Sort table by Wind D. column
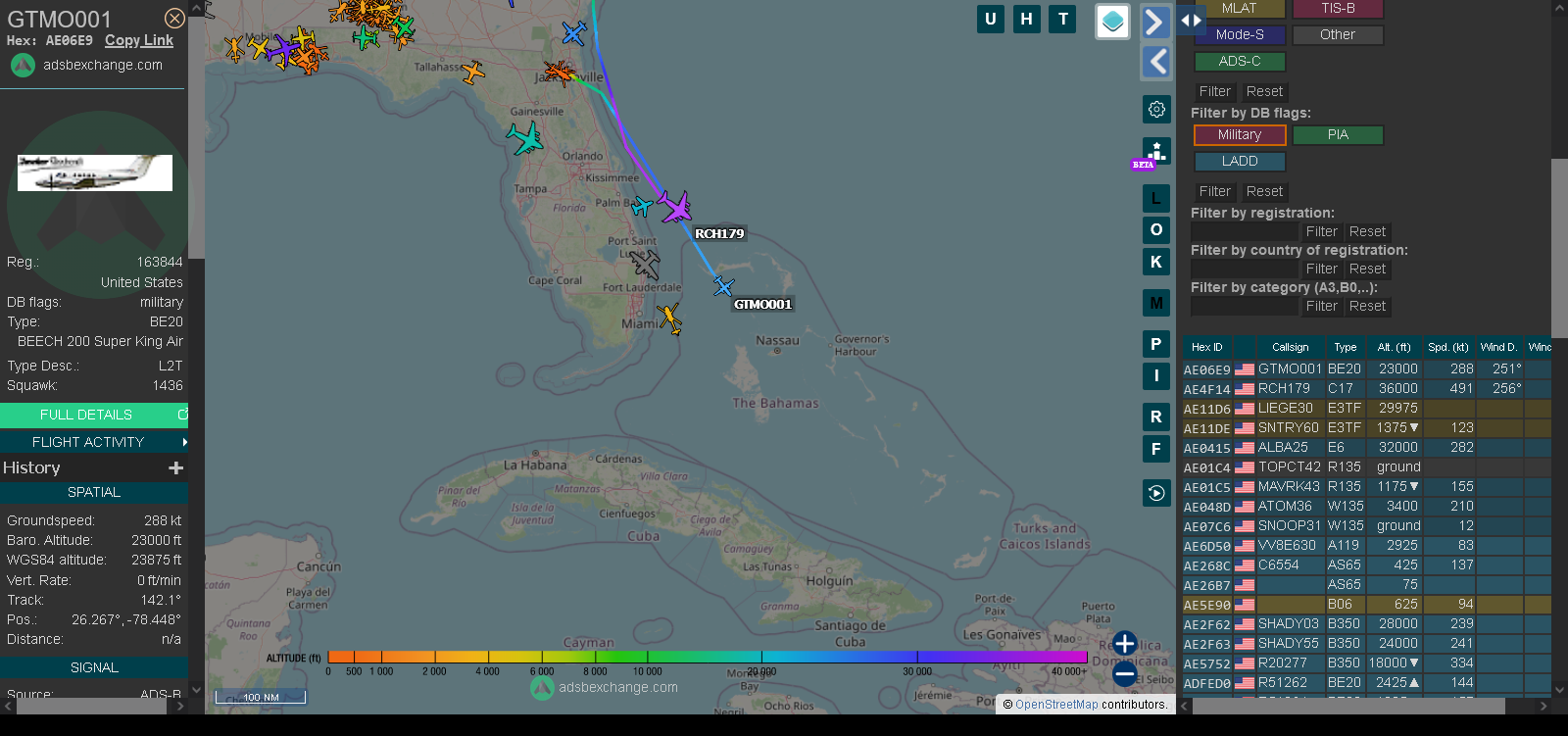The width and height of the screenshot is (1568, 736). (x=1498, y=347)
